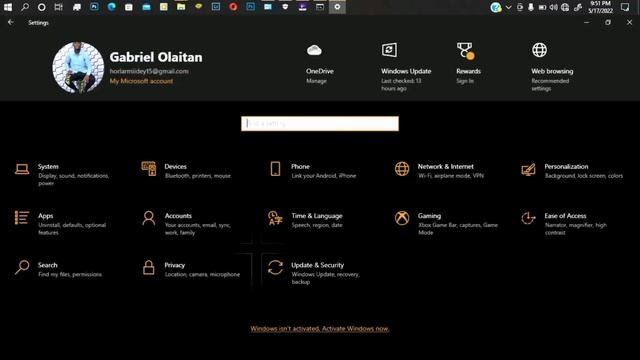Click Gabriel Olaitan's profile picture
The height and width of the screenshot is (360, 640).
click(x=78, y=67)
